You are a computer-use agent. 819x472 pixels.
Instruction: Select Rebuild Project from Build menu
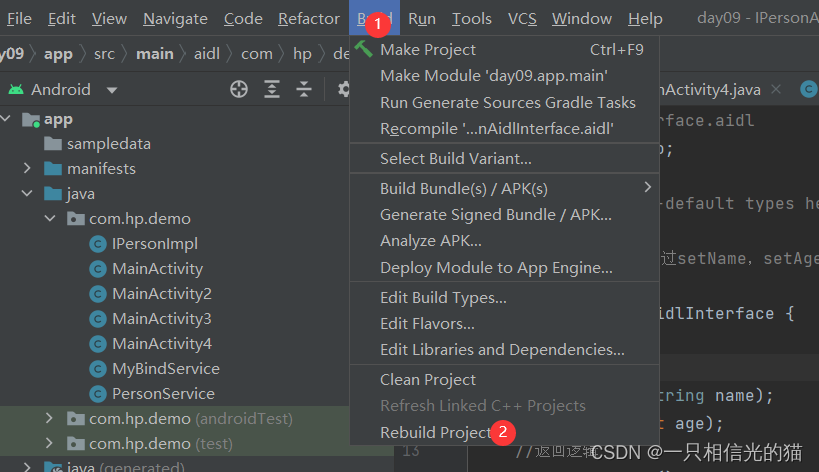pyautogui.click(x=436, y=432)
